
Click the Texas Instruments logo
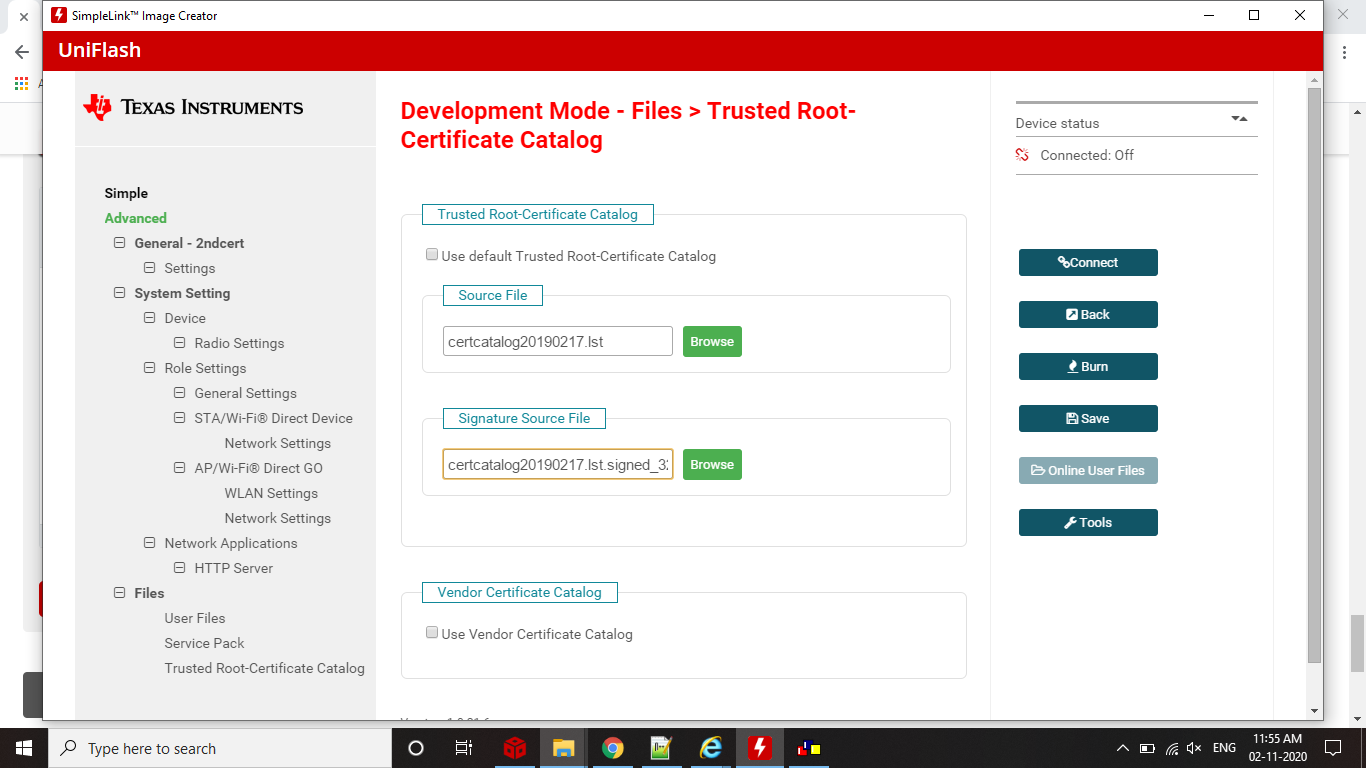[193, 107]
